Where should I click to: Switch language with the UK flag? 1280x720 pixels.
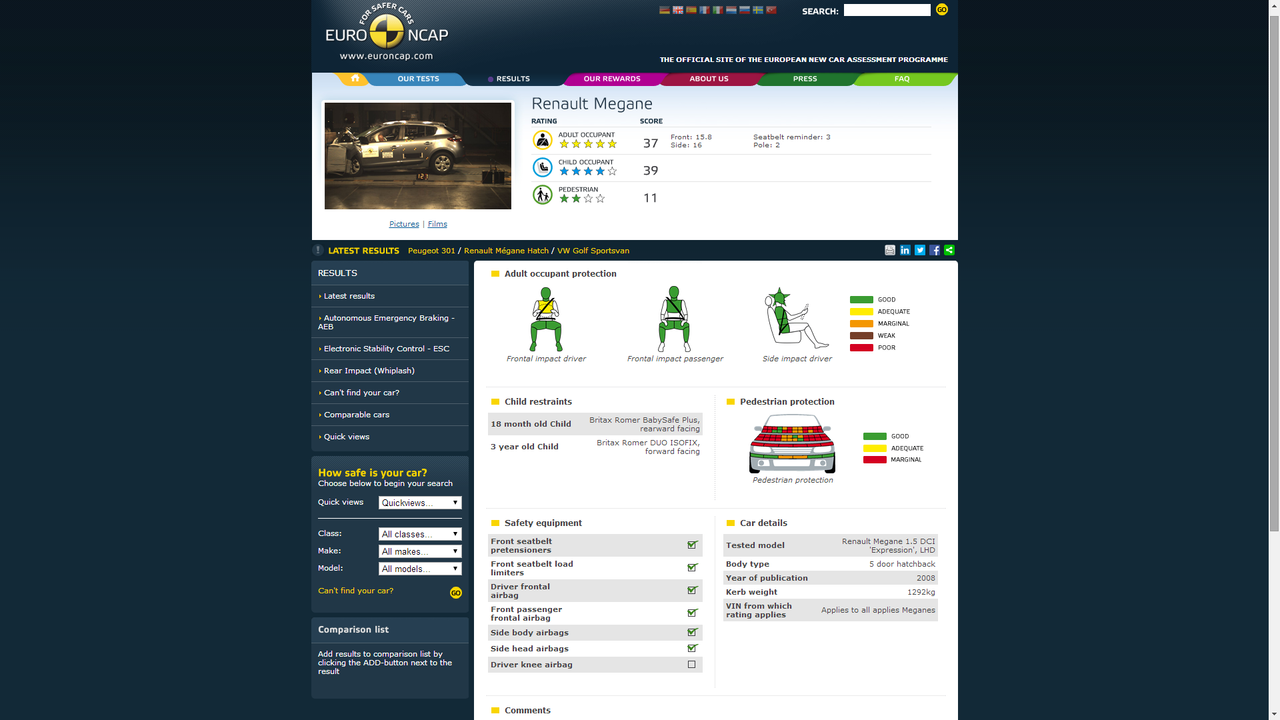pyautogui.click(x=678, y=10)
